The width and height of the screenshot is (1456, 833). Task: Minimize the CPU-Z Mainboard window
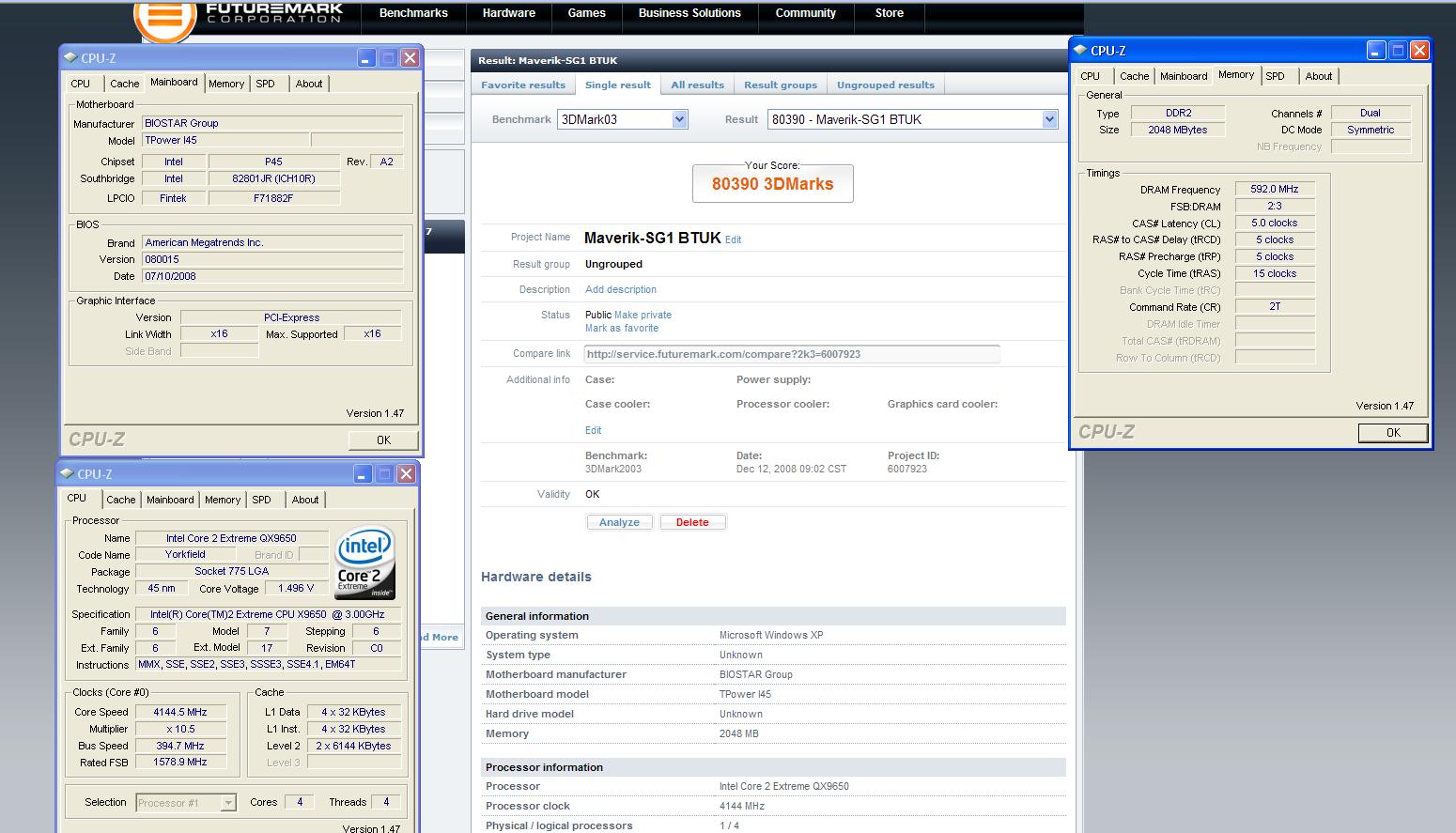click(x=366, y=58)
